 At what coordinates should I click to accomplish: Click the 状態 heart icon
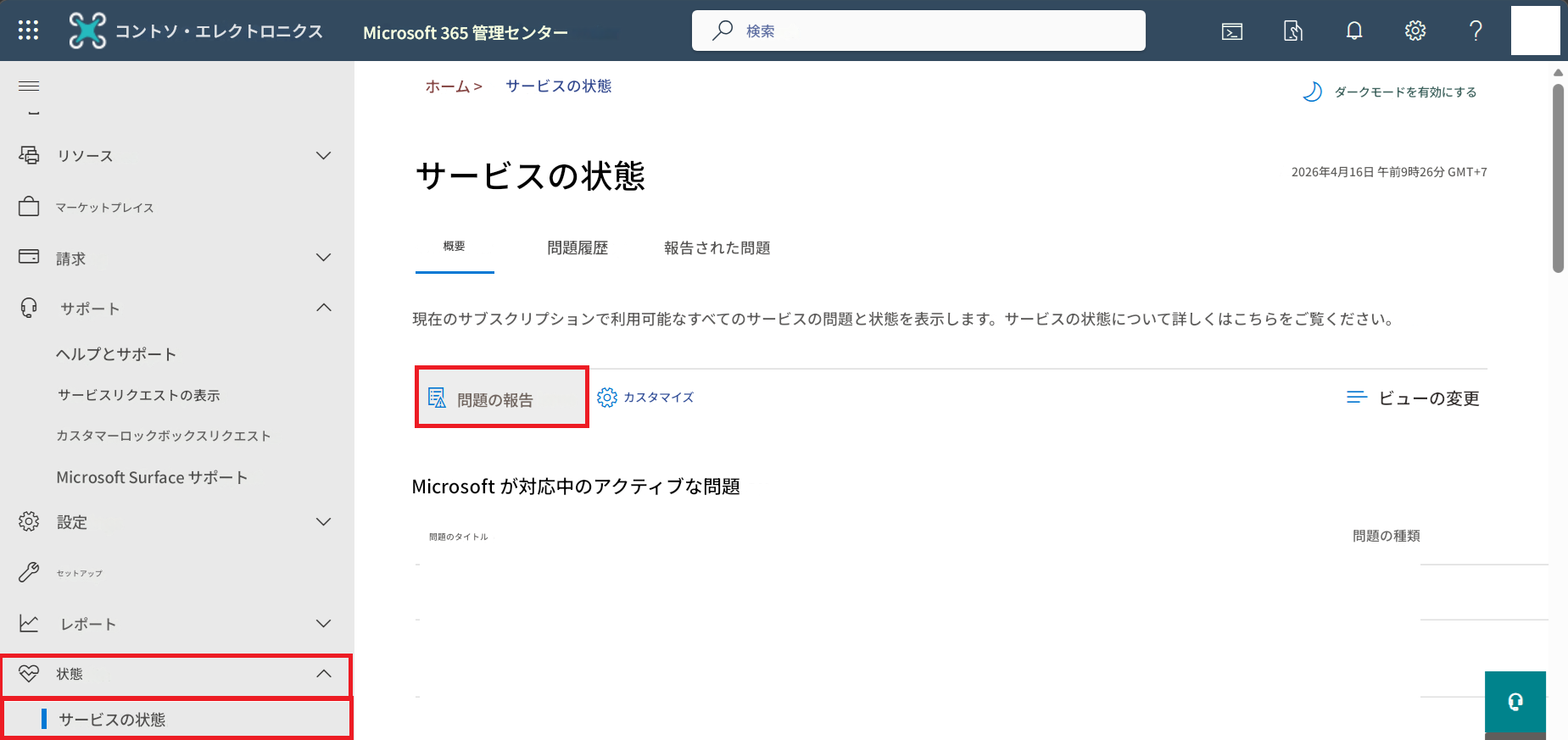pyautogui.click(x=29, y=674)
